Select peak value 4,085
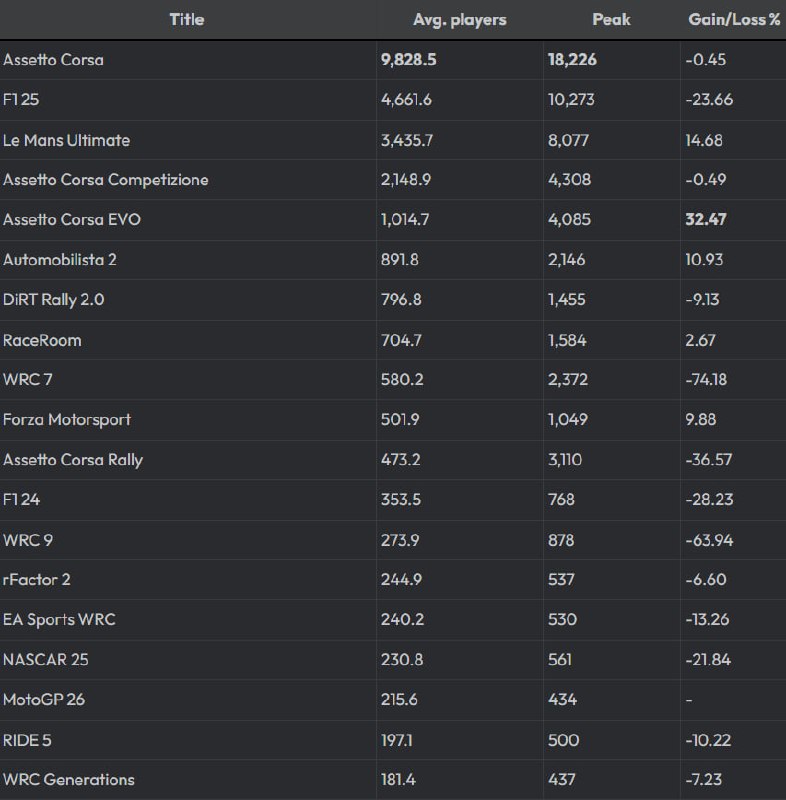The width and height of the screenshot is (786, 800). (569, 219)
